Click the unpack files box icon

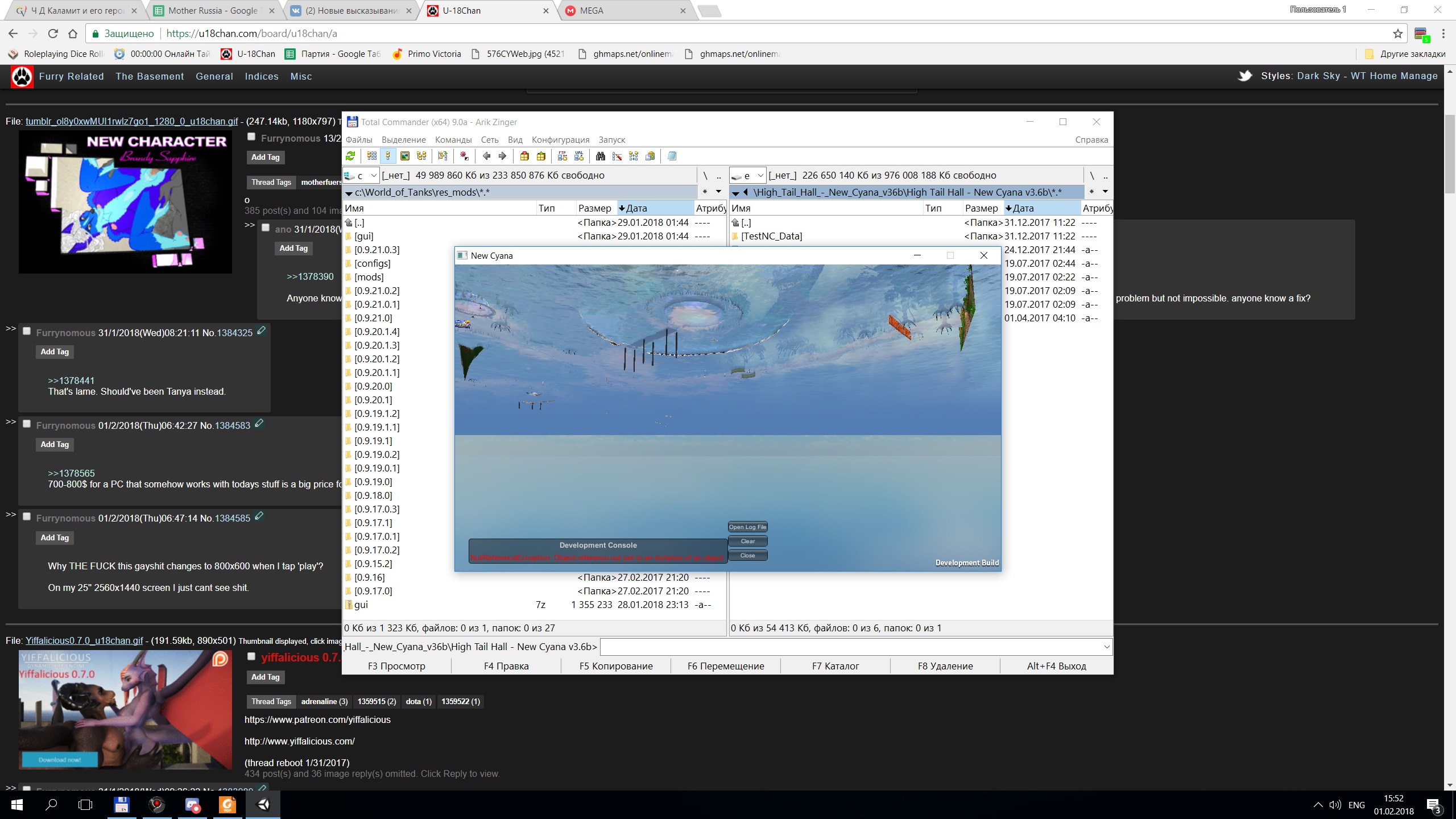pos(541,156)
